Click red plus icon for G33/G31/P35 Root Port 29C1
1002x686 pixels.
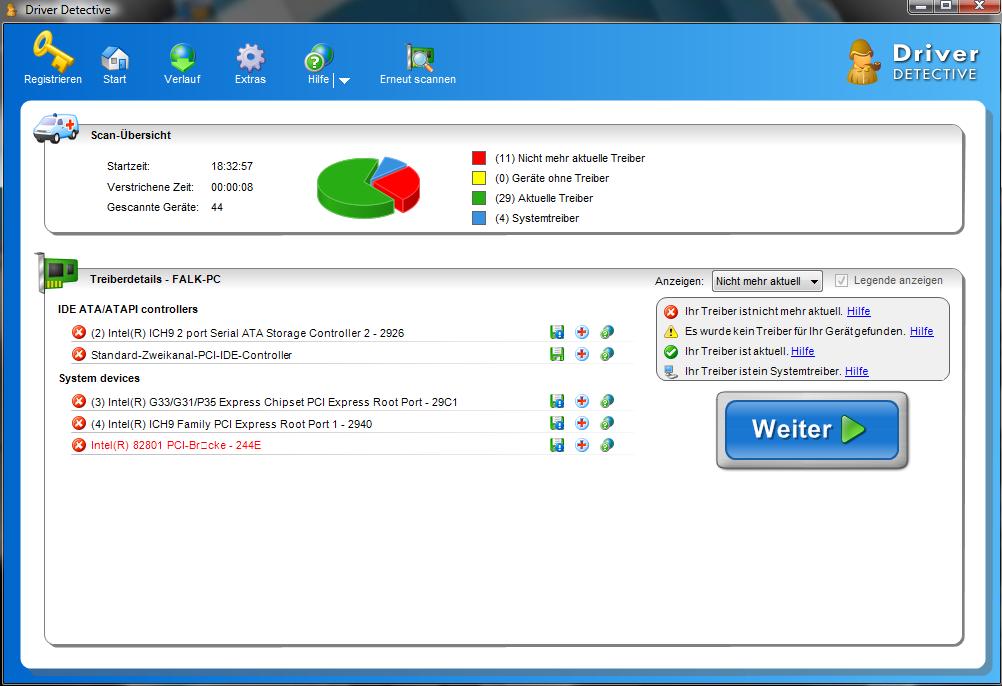(582, 401)
